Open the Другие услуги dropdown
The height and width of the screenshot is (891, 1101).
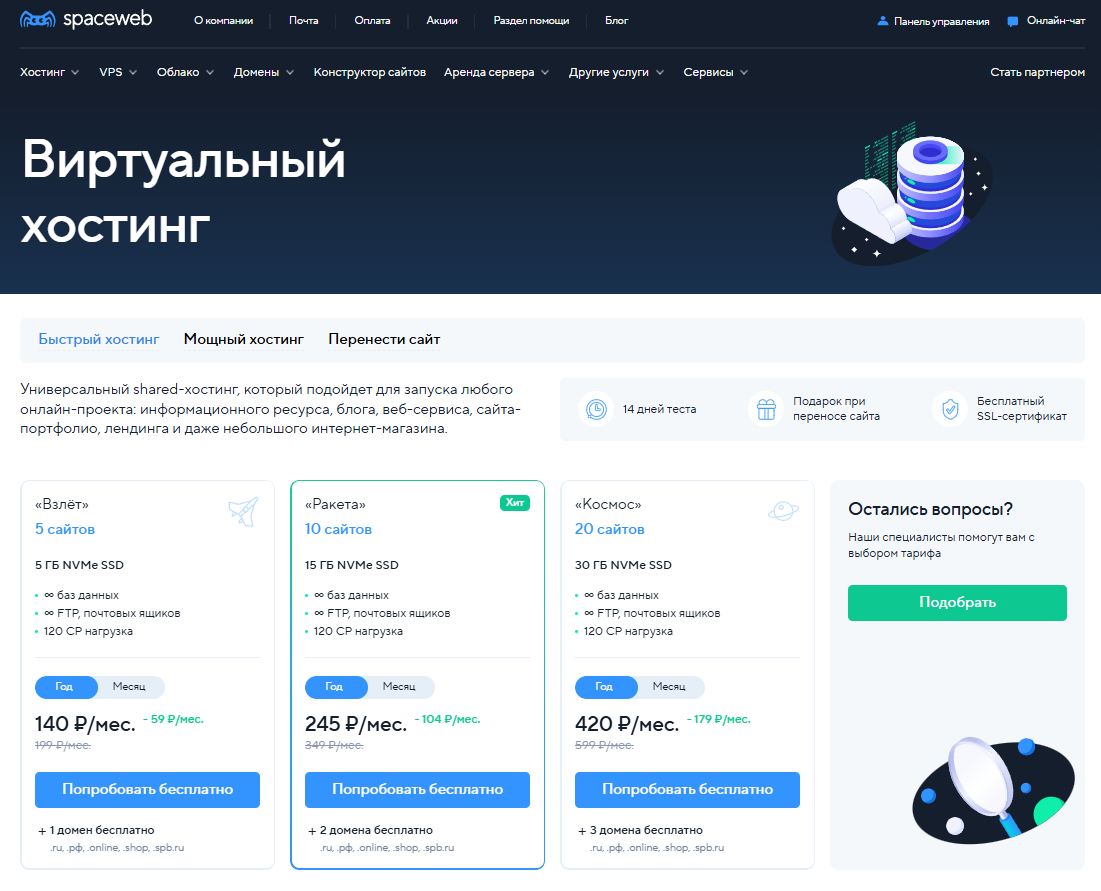[x=616, y=72]
